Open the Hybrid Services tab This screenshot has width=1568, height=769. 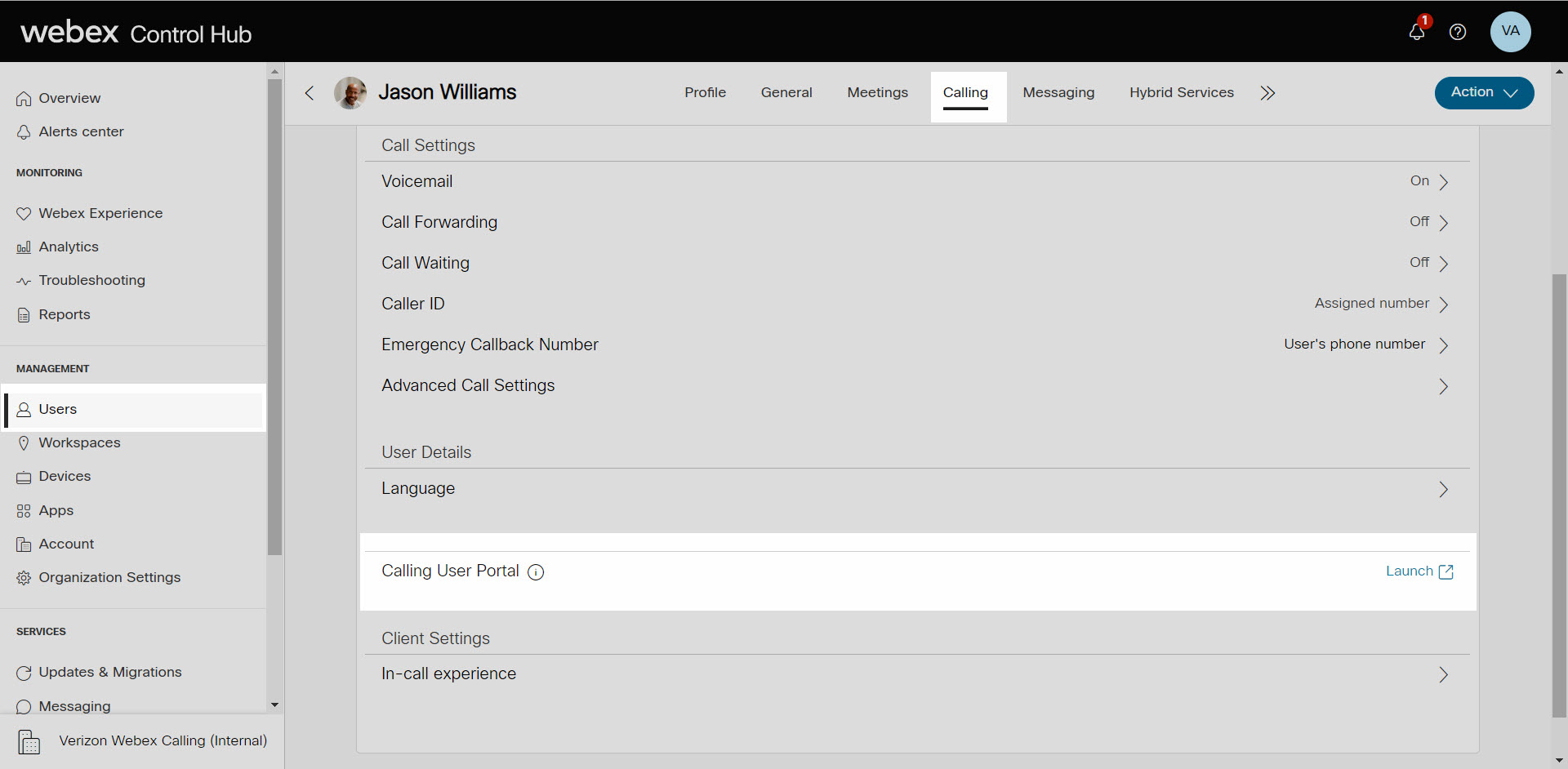[1182, 92]
